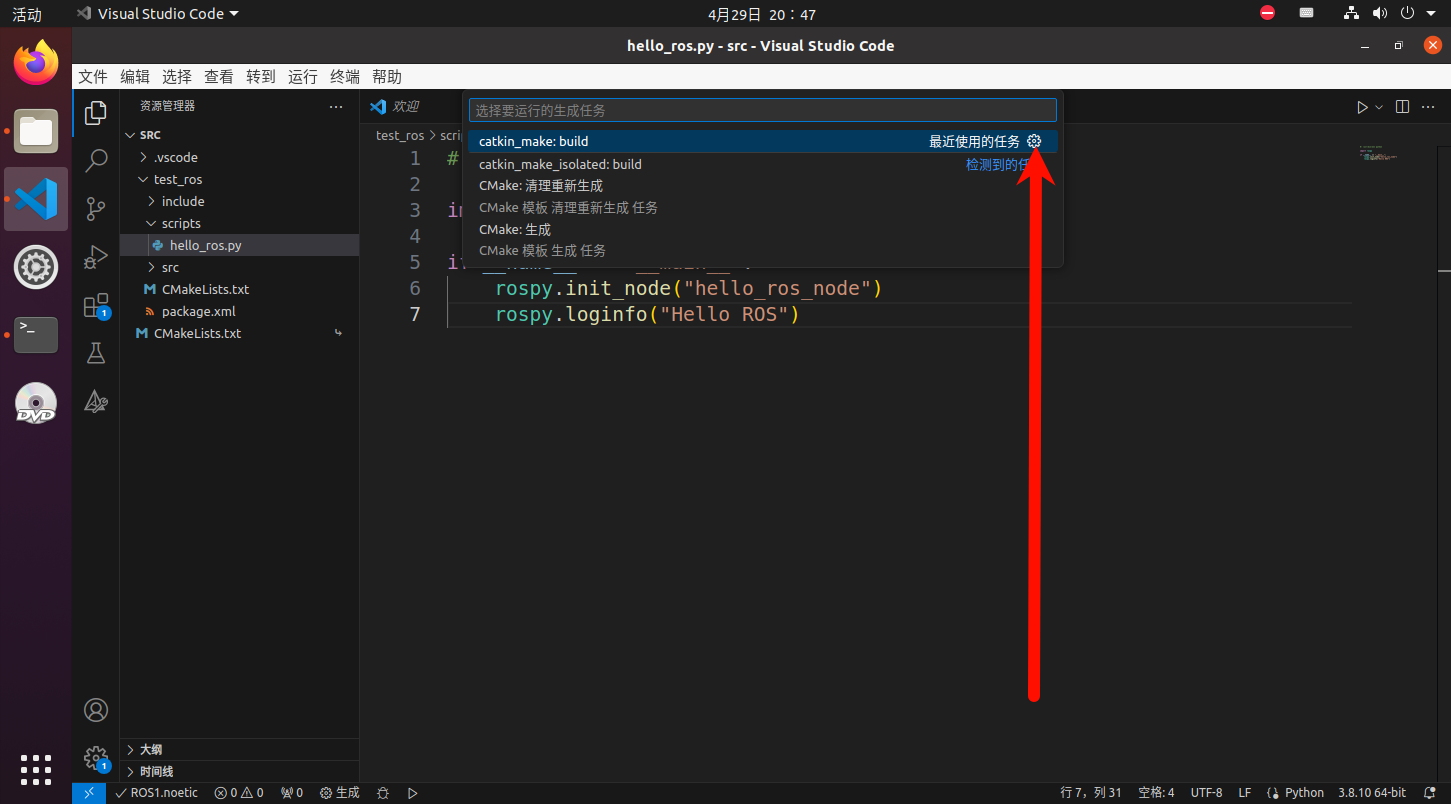Screen dimensions: 1451x804
Task: Open the 查看 (View) menu
Action: [219, 77]
